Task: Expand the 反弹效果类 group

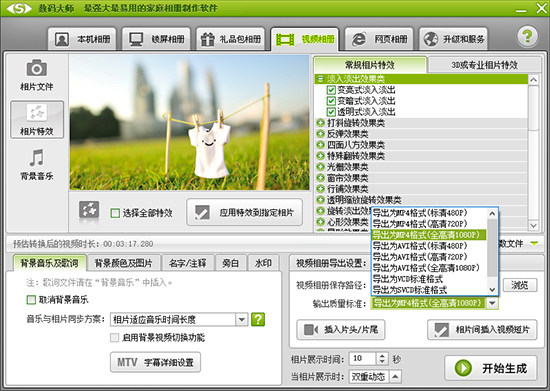Action: pyautogui.click(x=320, y=134)
